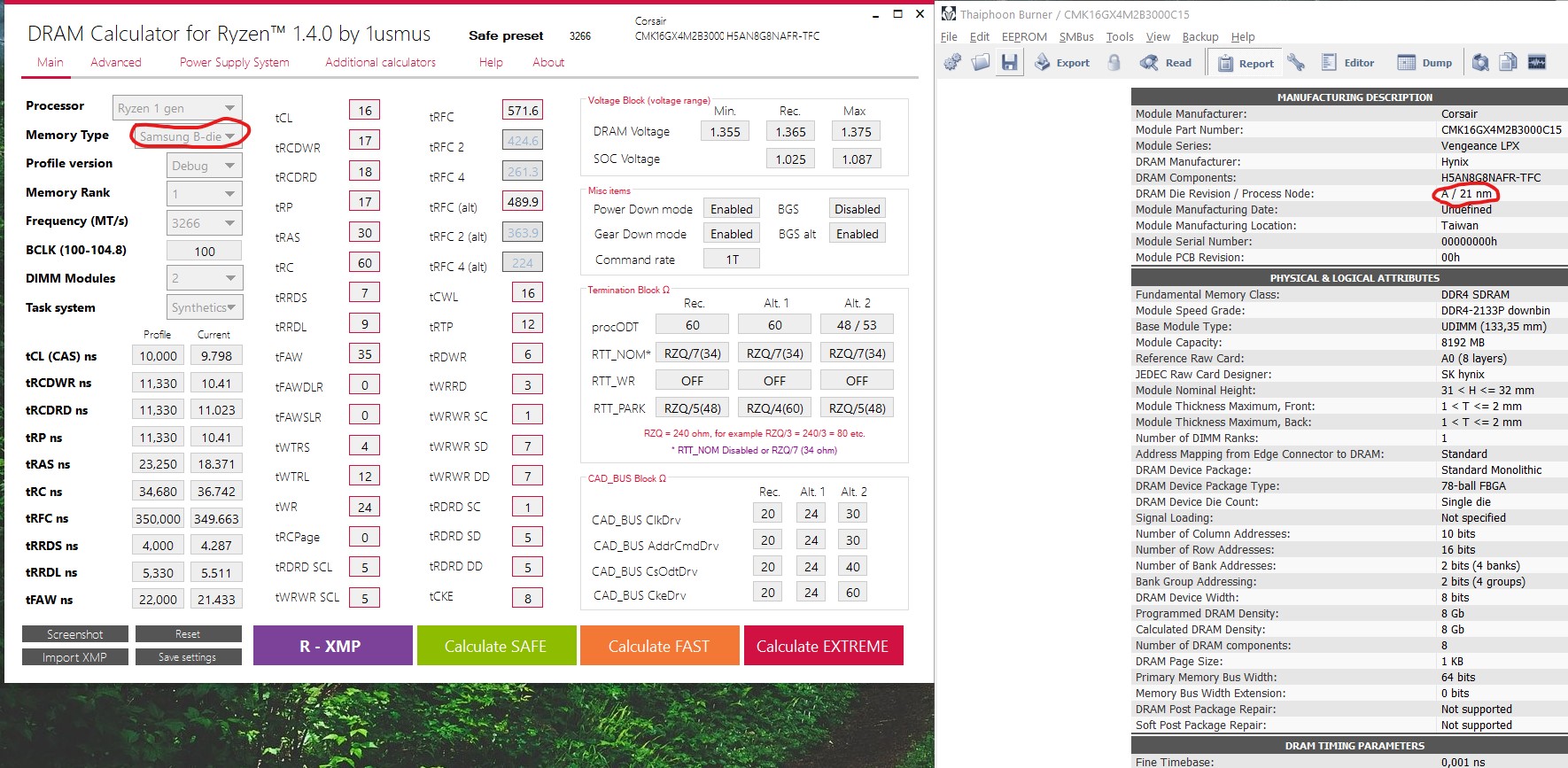Click the procODT Rec. value field
This screenshot has width=1568, height=768.
click(x=693, y=325)
